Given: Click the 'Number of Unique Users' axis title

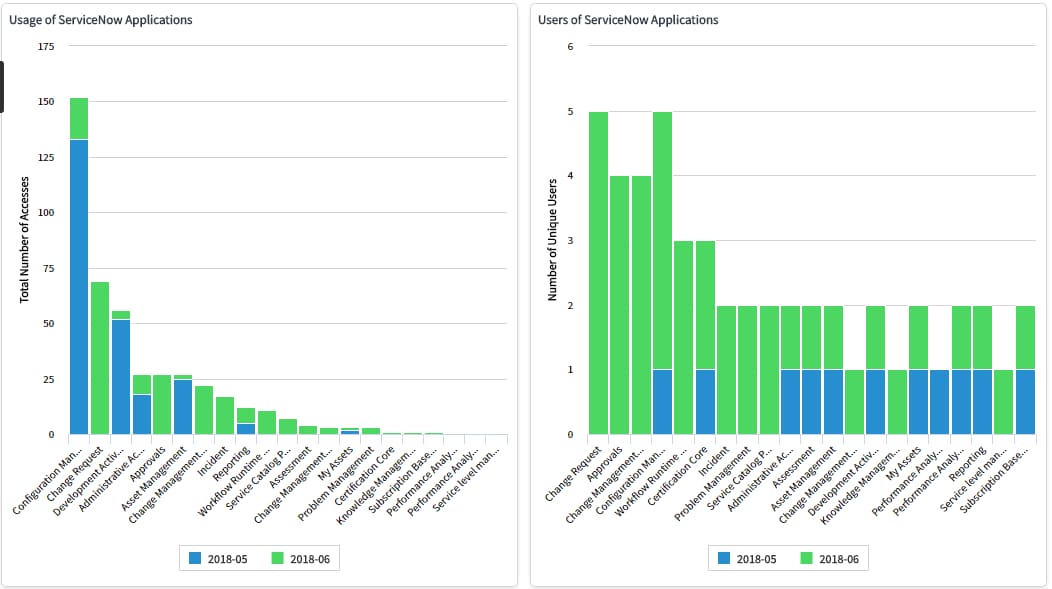Looking at the screenshot, I should click(553, 239).
